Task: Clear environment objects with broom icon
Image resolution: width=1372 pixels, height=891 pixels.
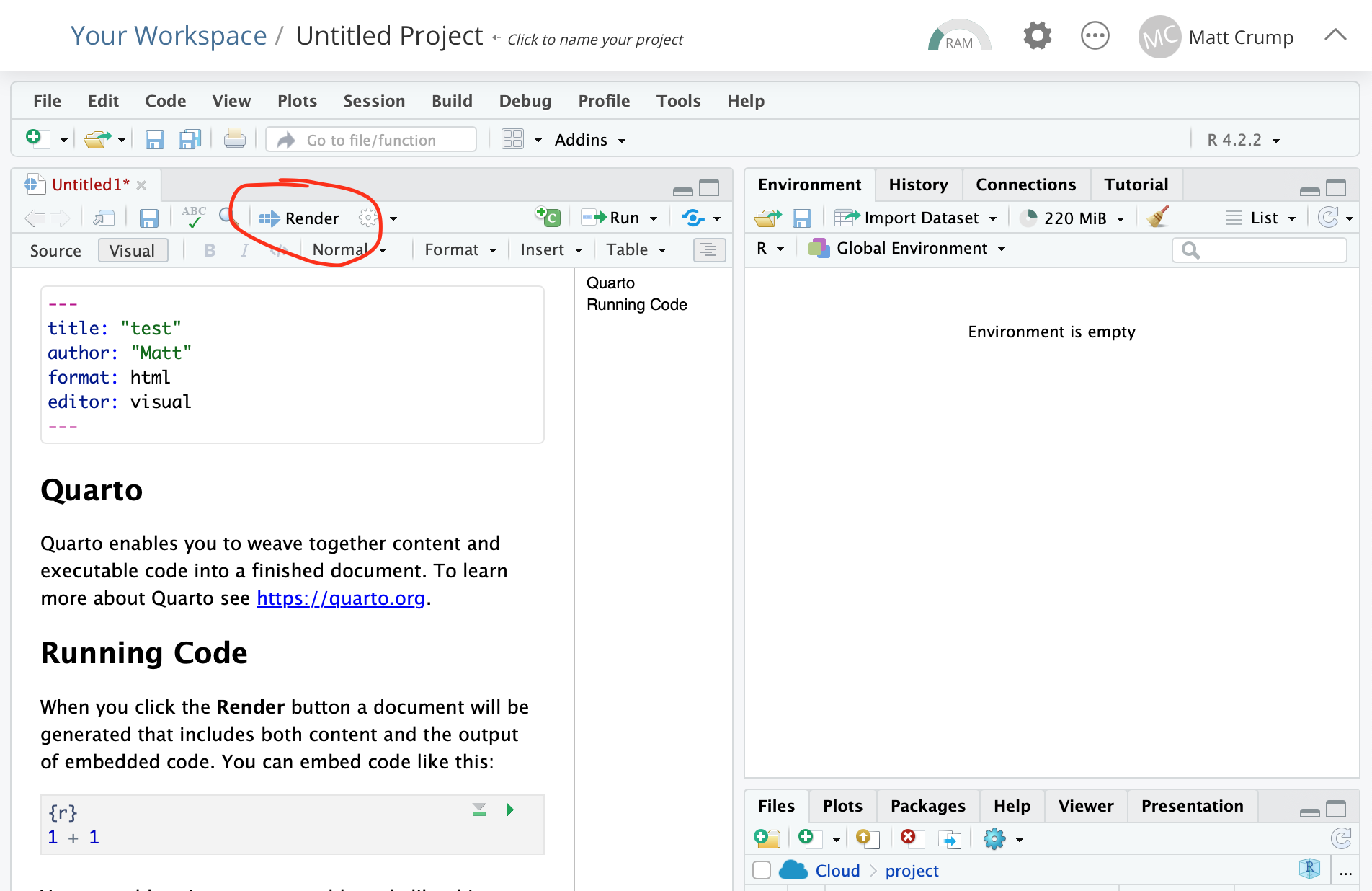Action: (x=1157, y=216)
